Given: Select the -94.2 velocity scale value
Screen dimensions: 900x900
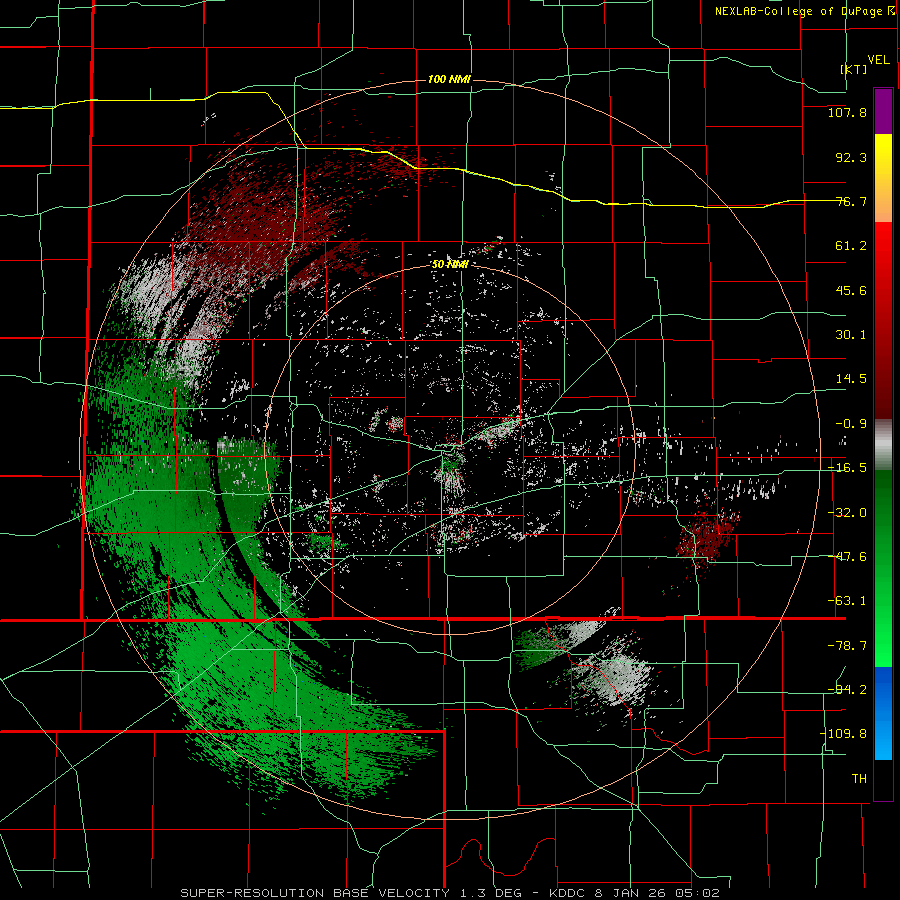Looking at the screenshot, I should click(x=847, y=689).
